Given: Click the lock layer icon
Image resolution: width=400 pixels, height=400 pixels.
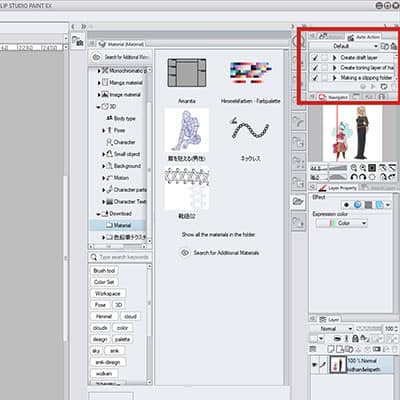Looking at the screenshot, I should (355, 339).
